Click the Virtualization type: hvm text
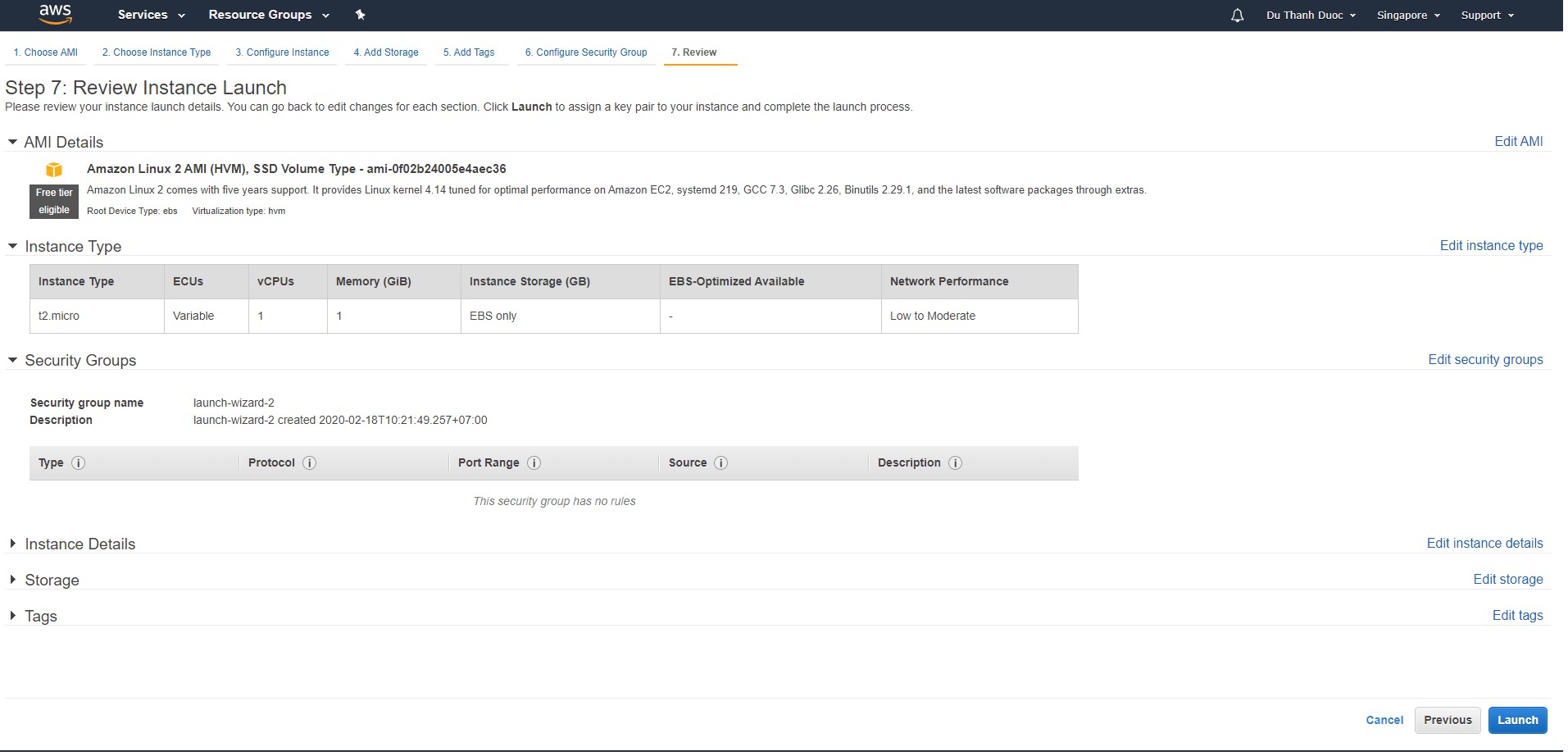The image size is (1568, 756). [x=239, y=212]
